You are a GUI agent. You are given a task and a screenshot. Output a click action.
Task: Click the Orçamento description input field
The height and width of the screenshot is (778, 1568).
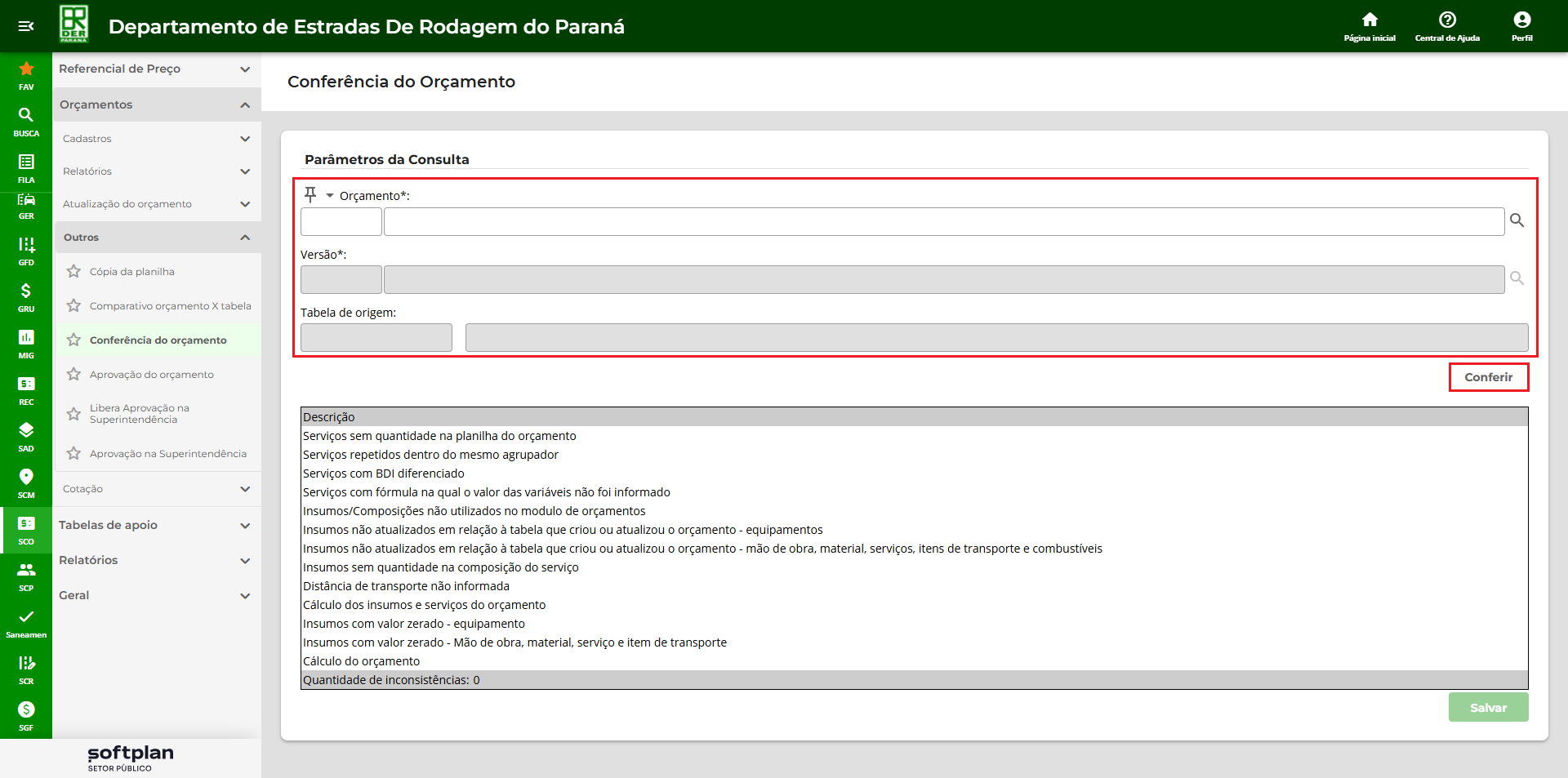[x=943, y=222]
